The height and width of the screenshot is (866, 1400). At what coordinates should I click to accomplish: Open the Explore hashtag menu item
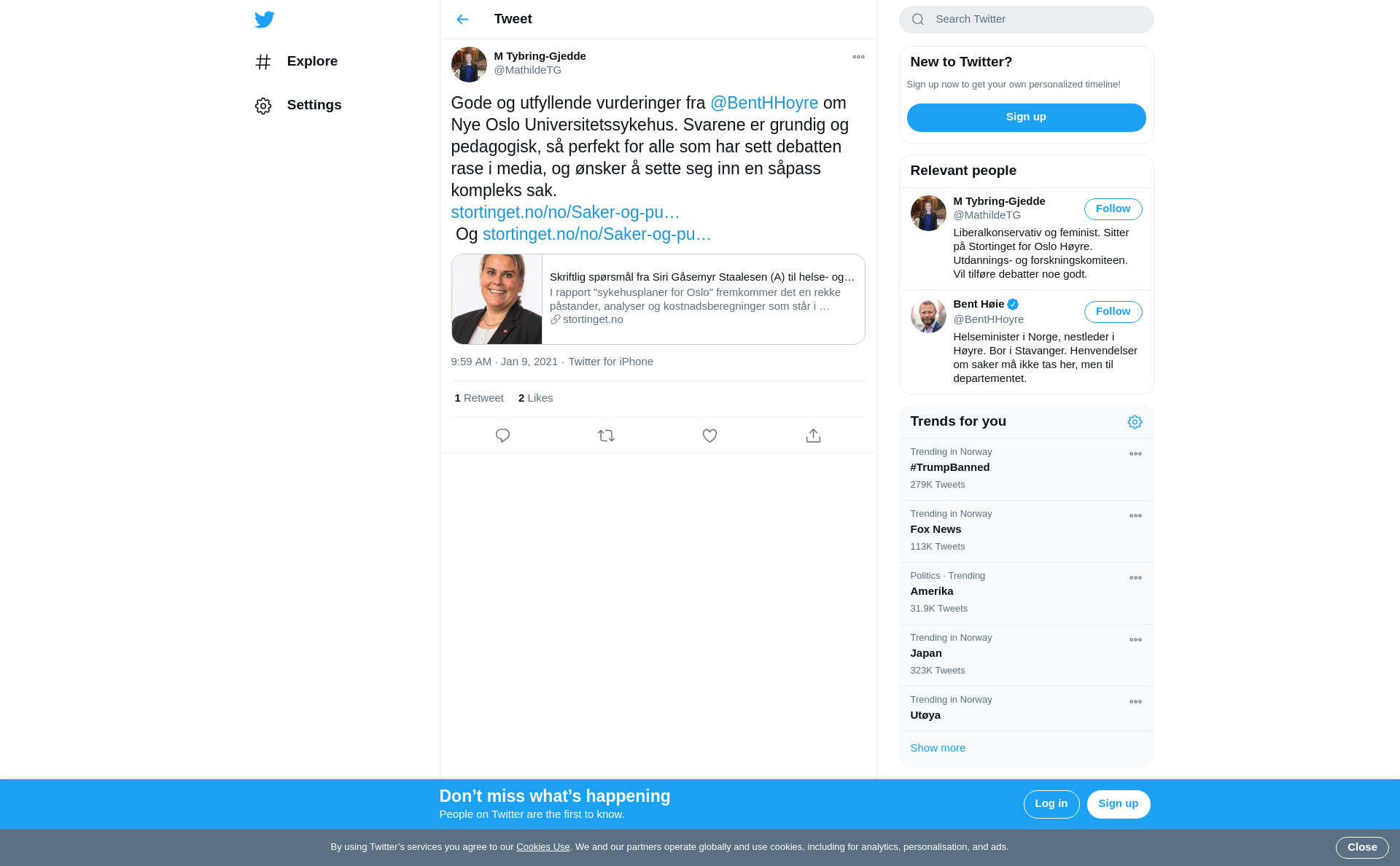coord(297,61)
